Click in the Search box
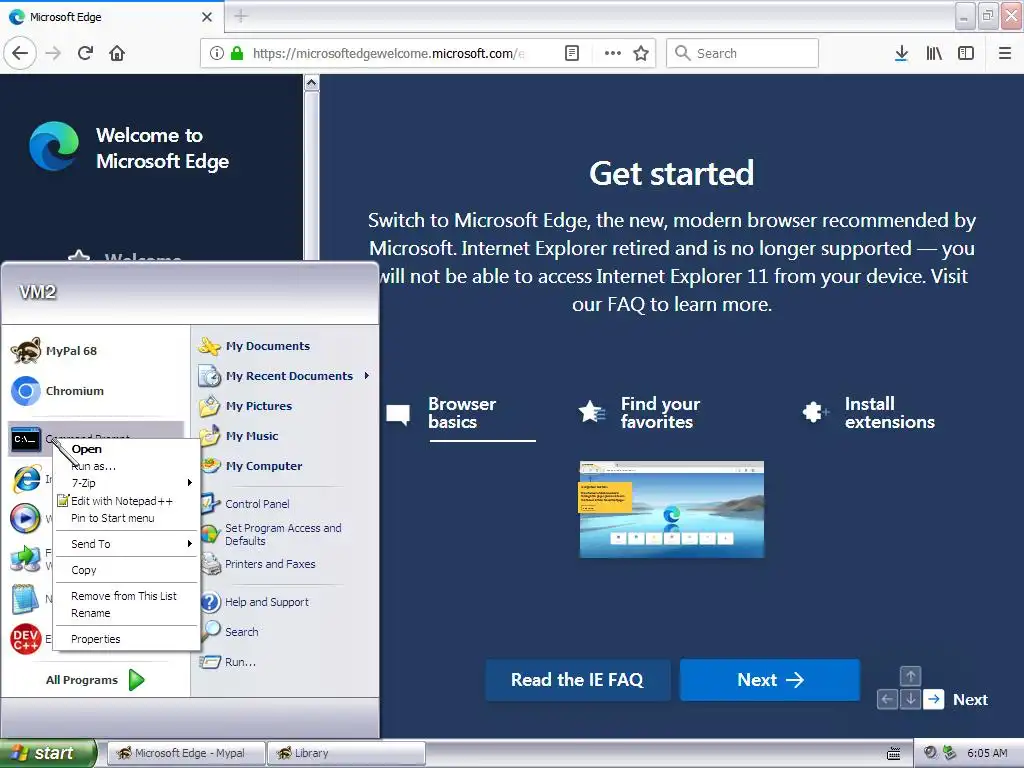Screen dimensions: 1024x768 742,53
